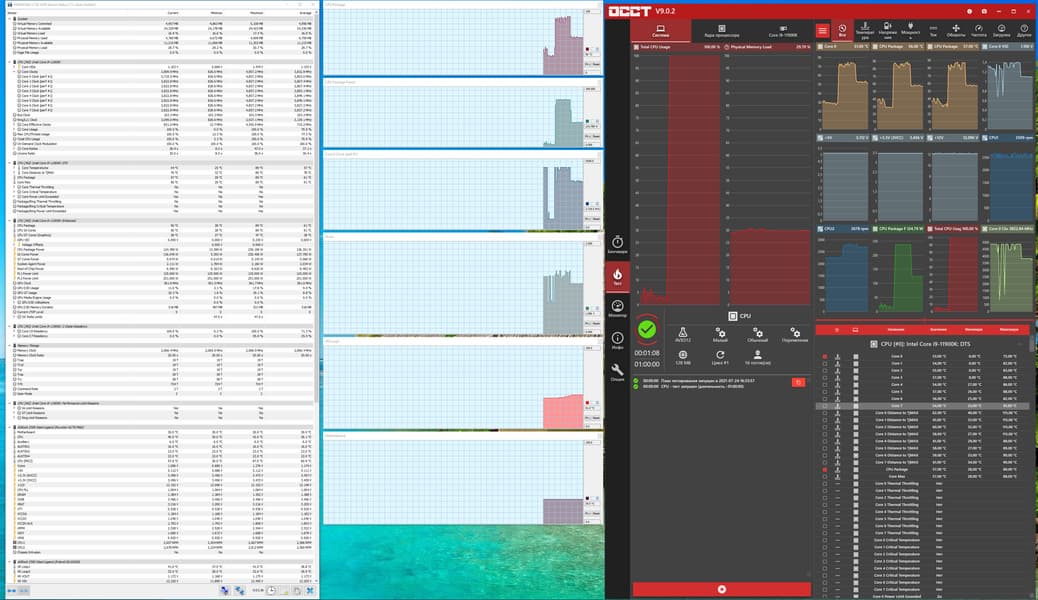Click the close X icon in HWiNFO bottom toolbar
This screenshot has width=1038, height=600.
click(310, 590)
